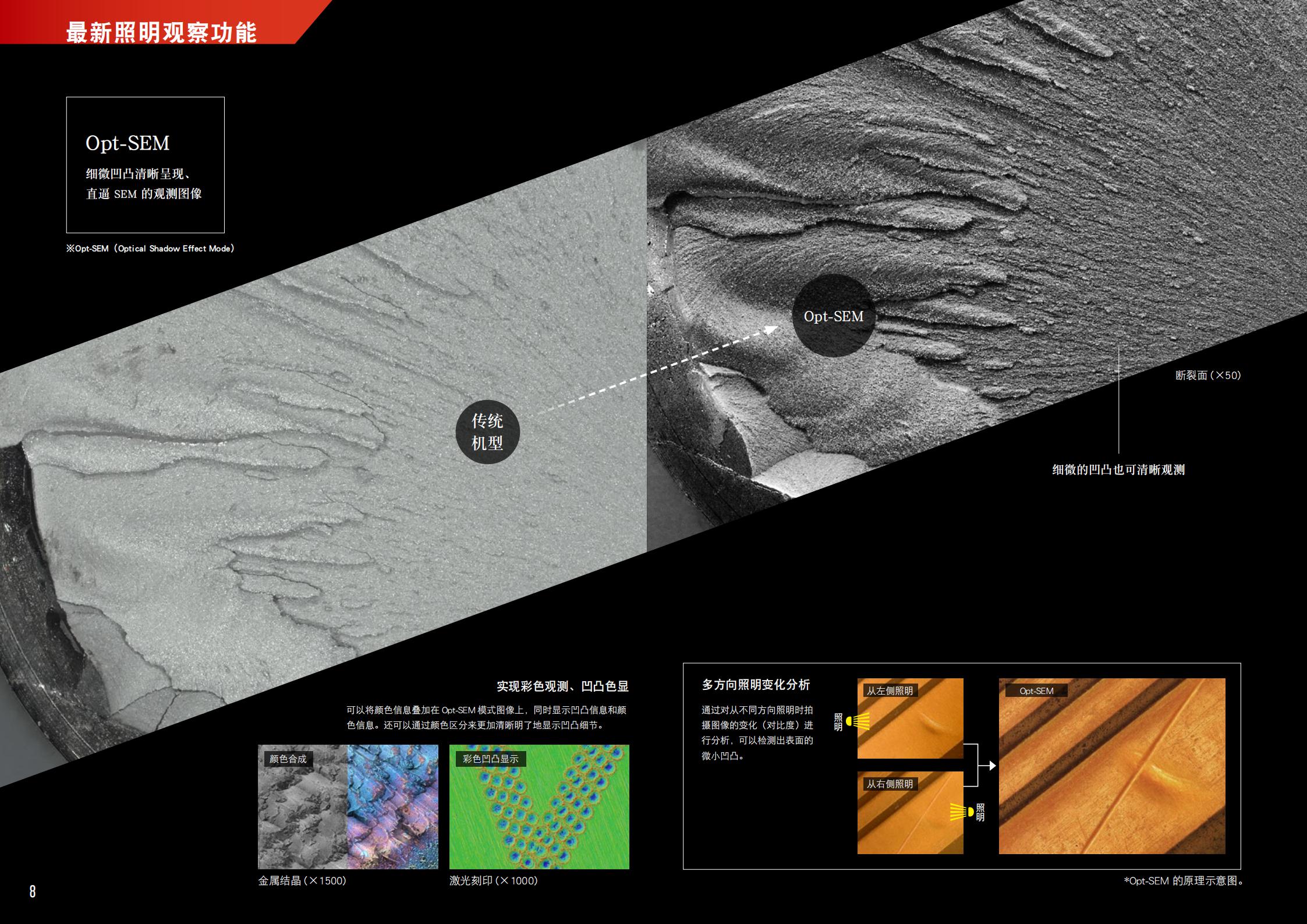Click the 传统机型 circle badge
The image size is (1307, 924).
click(x=487, y=432)
